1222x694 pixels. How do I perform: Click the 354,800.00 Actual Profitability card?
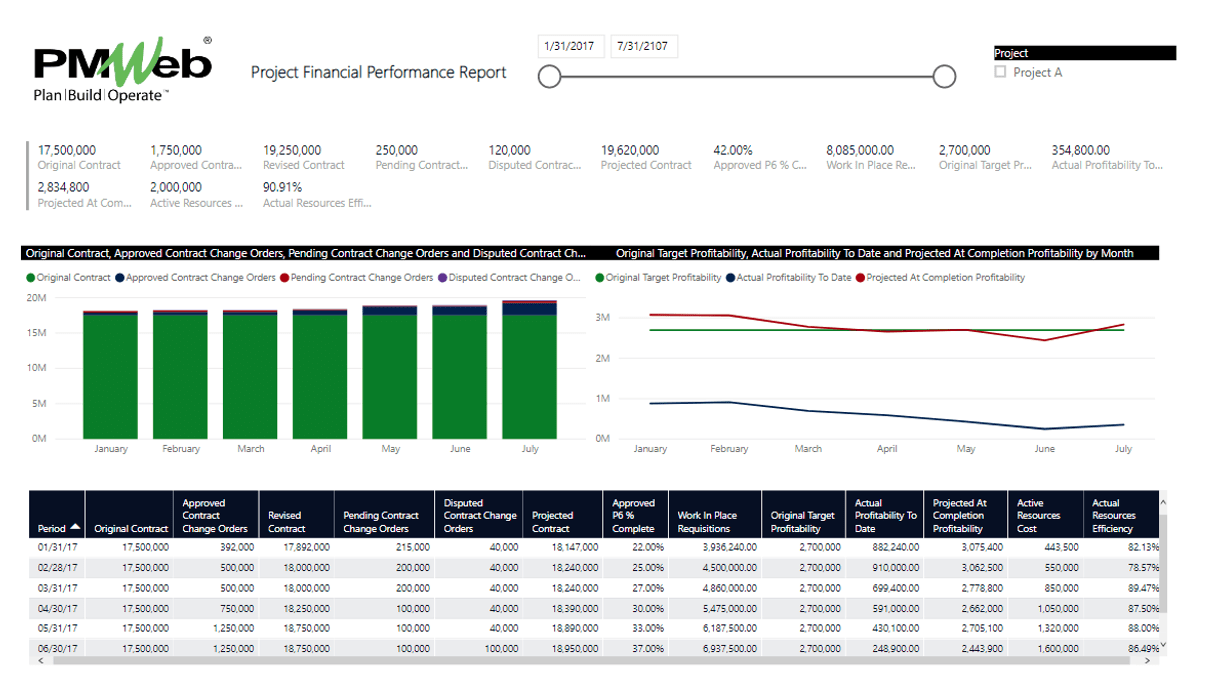[x=1107, y=157]
